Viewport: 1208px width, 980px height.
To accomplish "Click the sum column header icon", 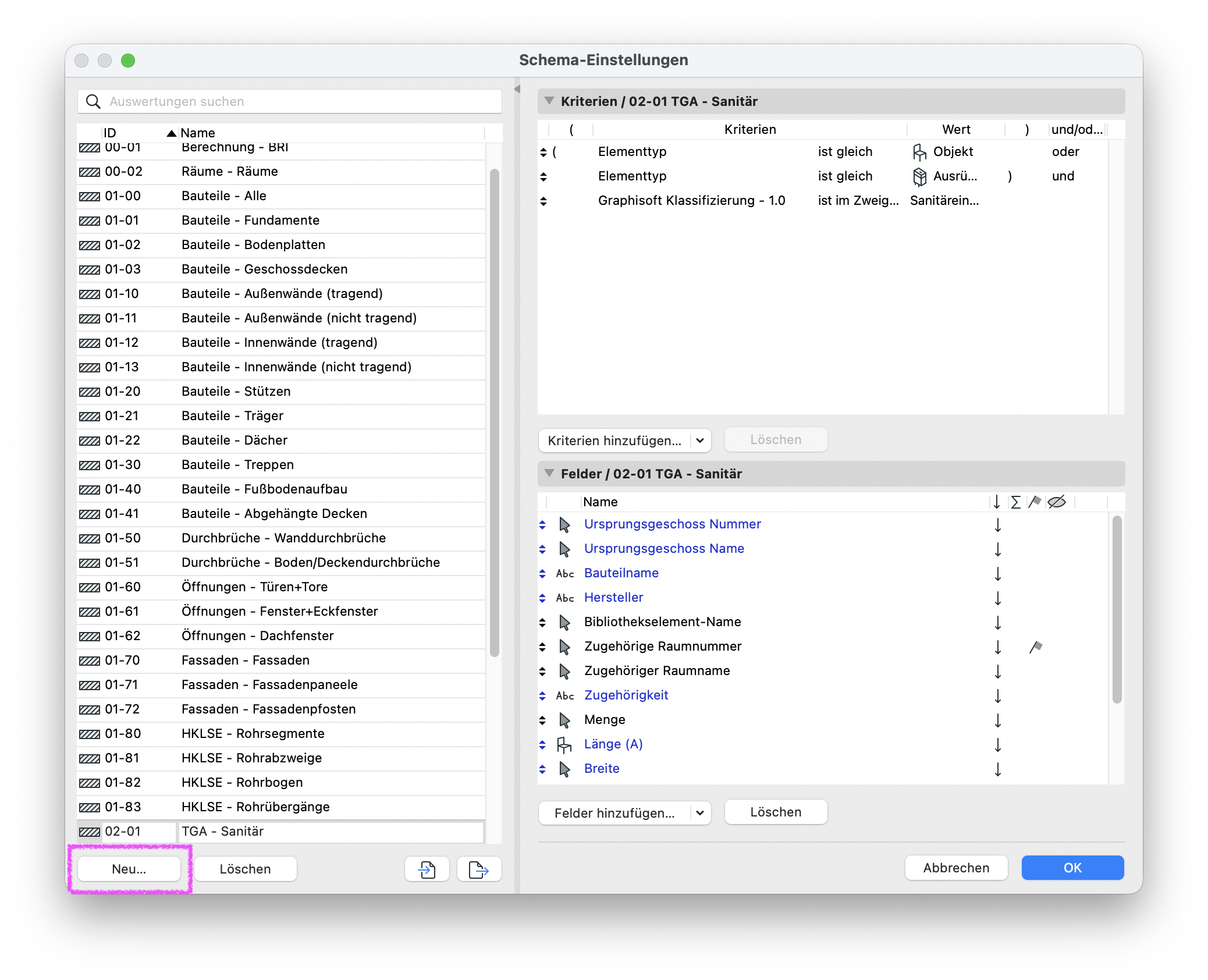I will 1015,502.
